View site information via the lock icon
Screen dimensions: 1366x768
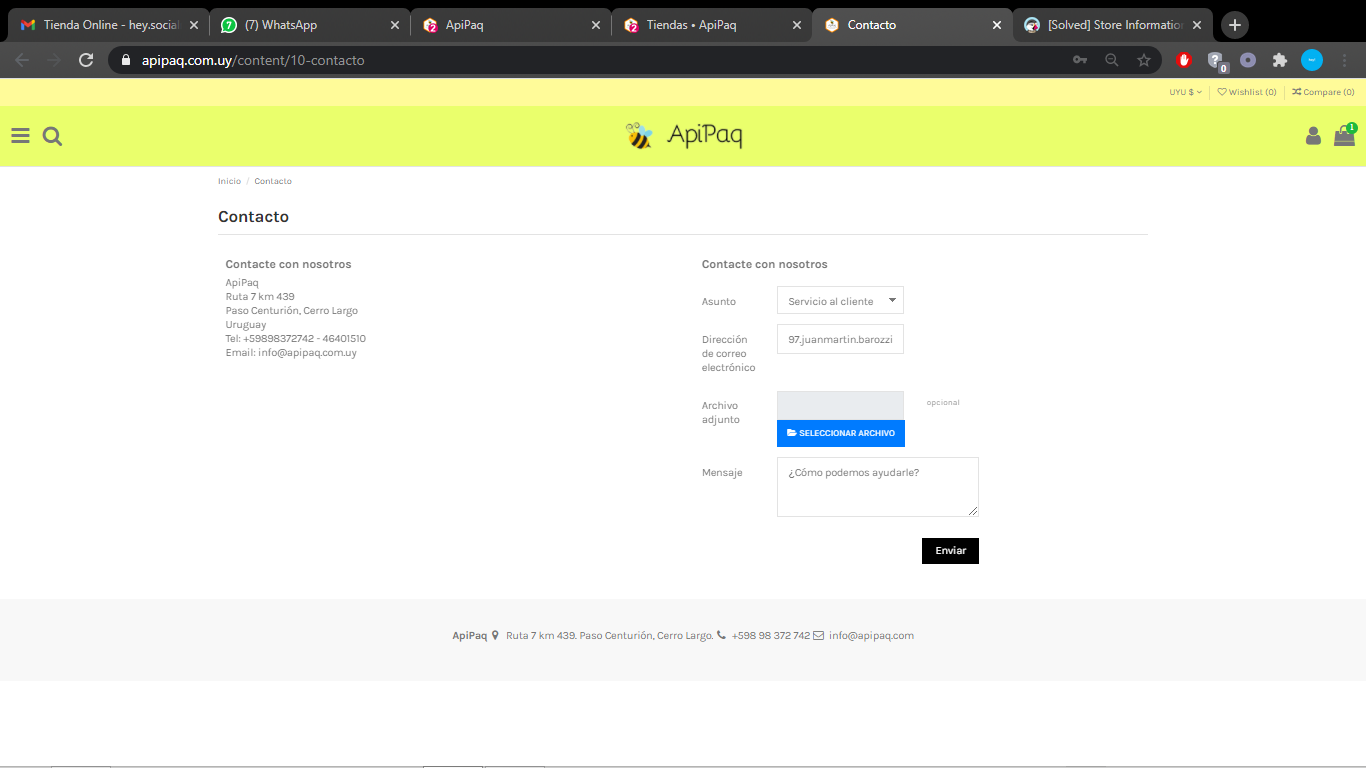pyautogui.click(x=125, y=60)
